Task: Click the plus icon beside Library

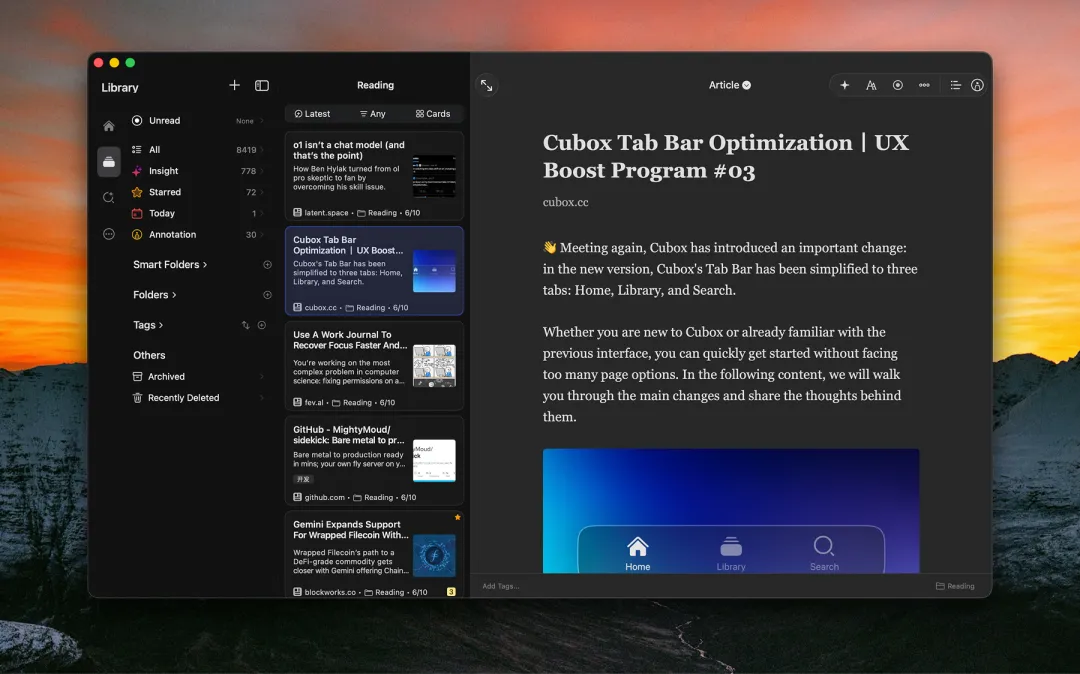Action: pyautogui.click(x=234, y=85)
